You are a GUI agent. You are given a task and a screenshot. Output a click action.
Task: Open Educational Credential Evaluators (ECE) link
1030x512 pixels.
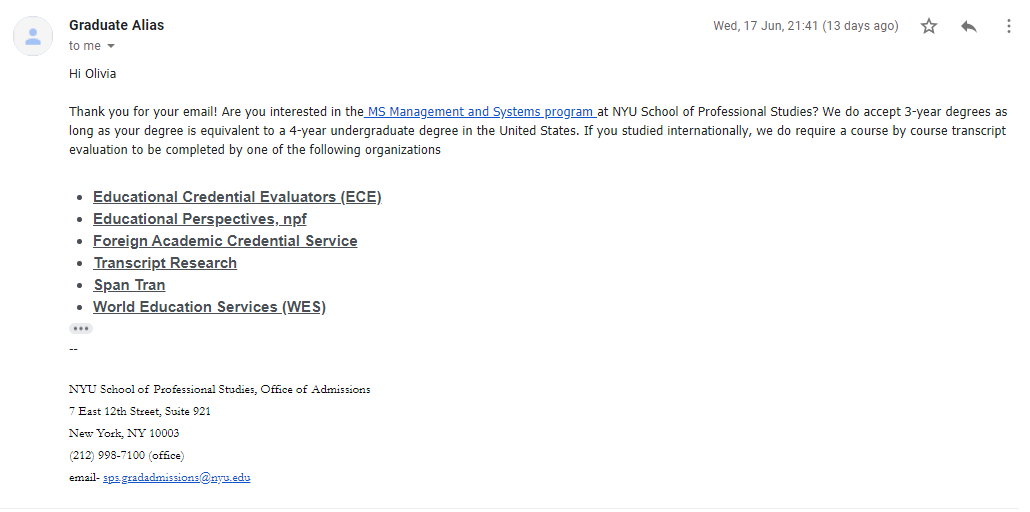point(237,197)
